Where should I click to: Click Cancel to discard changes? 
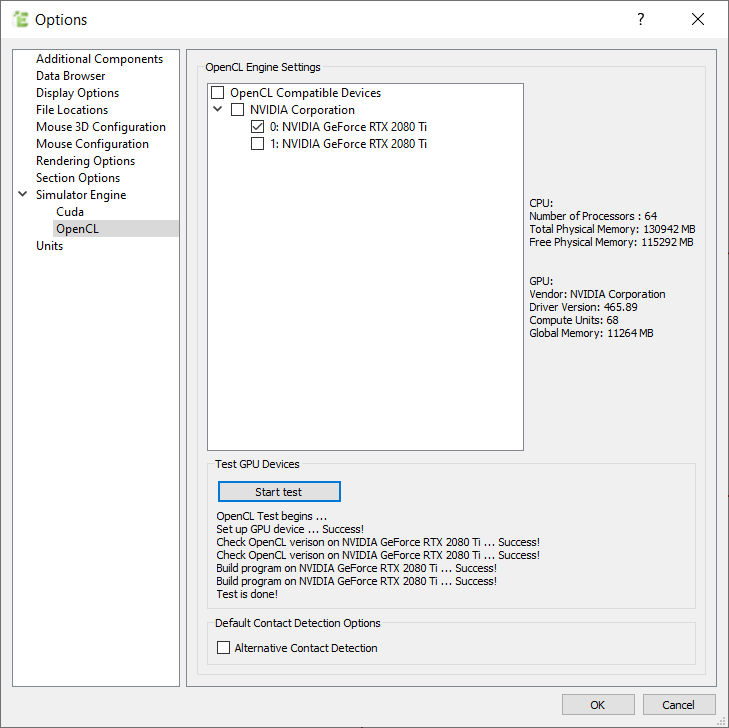678,705
